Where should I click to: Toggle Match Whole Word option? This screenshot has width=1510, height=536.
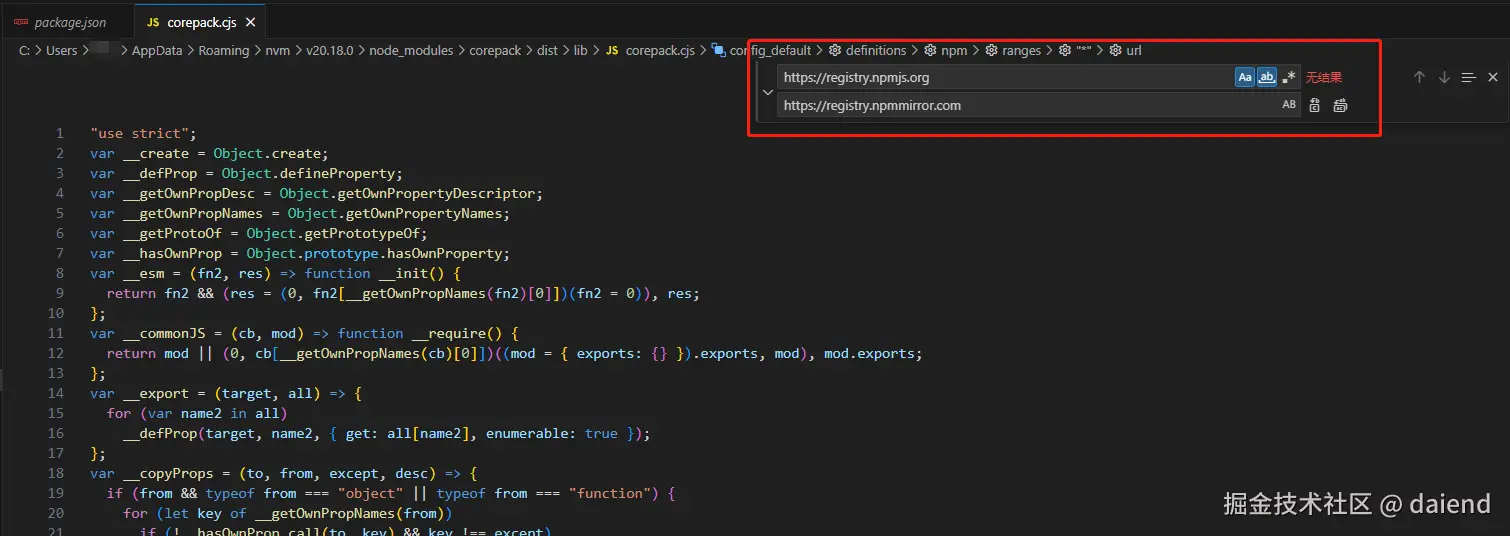[x=1267, y=77]
